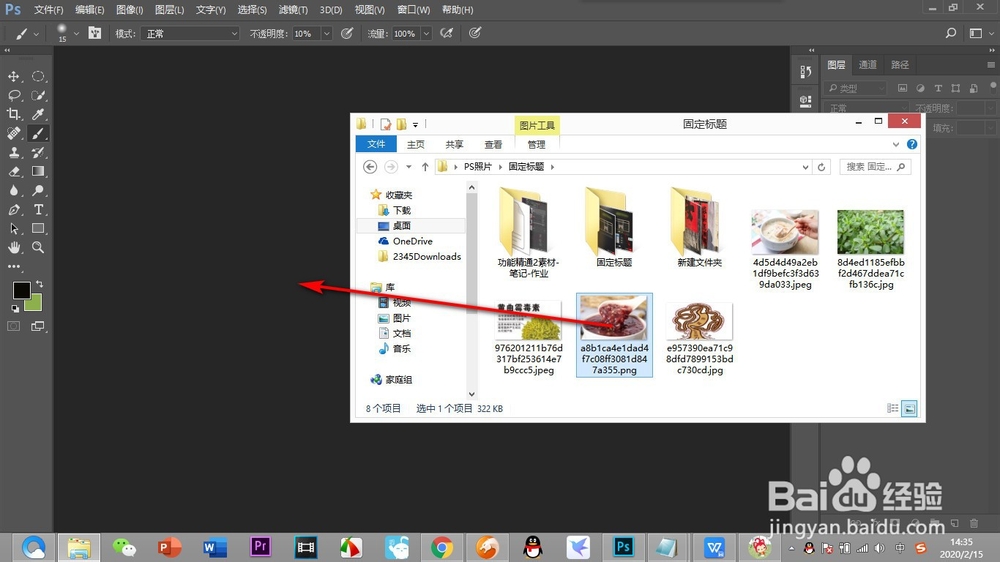Open the Properties panel icon
This screenshot has height=562, width=1000.
805,101
